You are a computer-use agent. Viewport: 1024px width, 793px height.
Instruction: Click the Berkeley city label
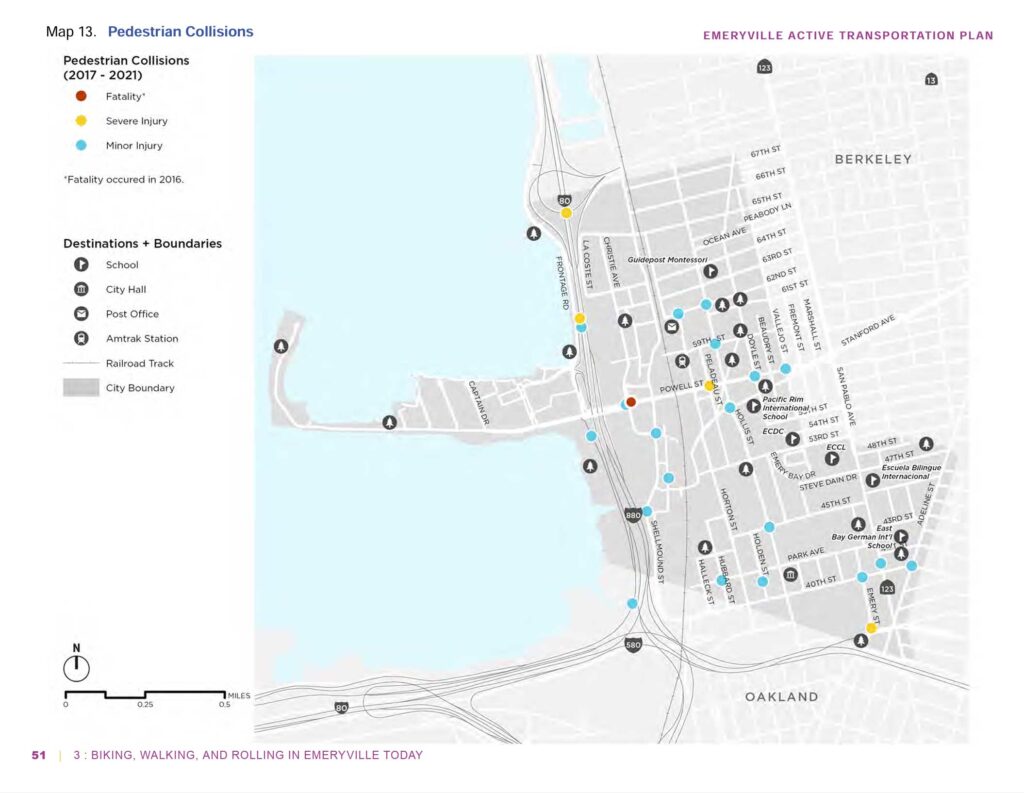point(873,159)
